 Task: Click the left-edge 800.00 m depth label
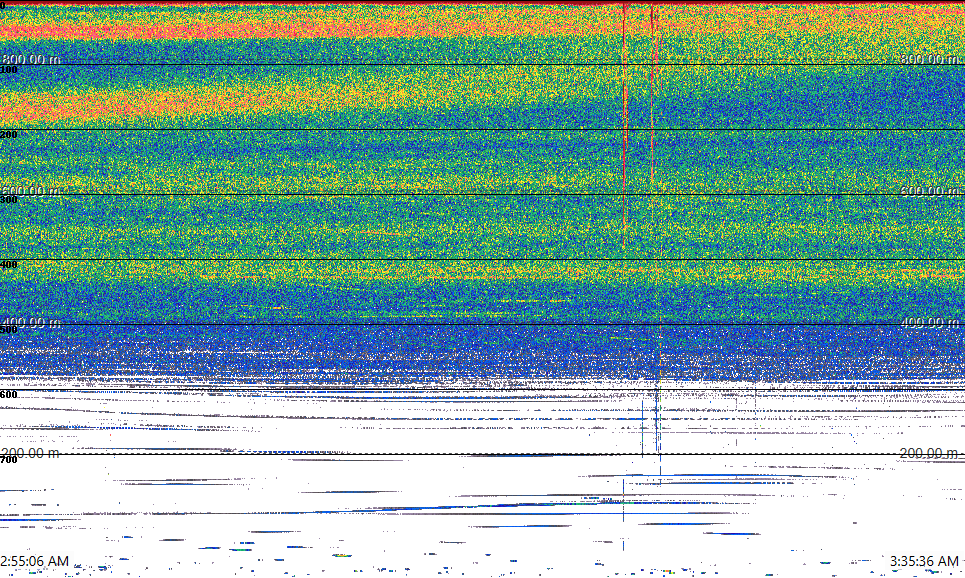point(31,59)
